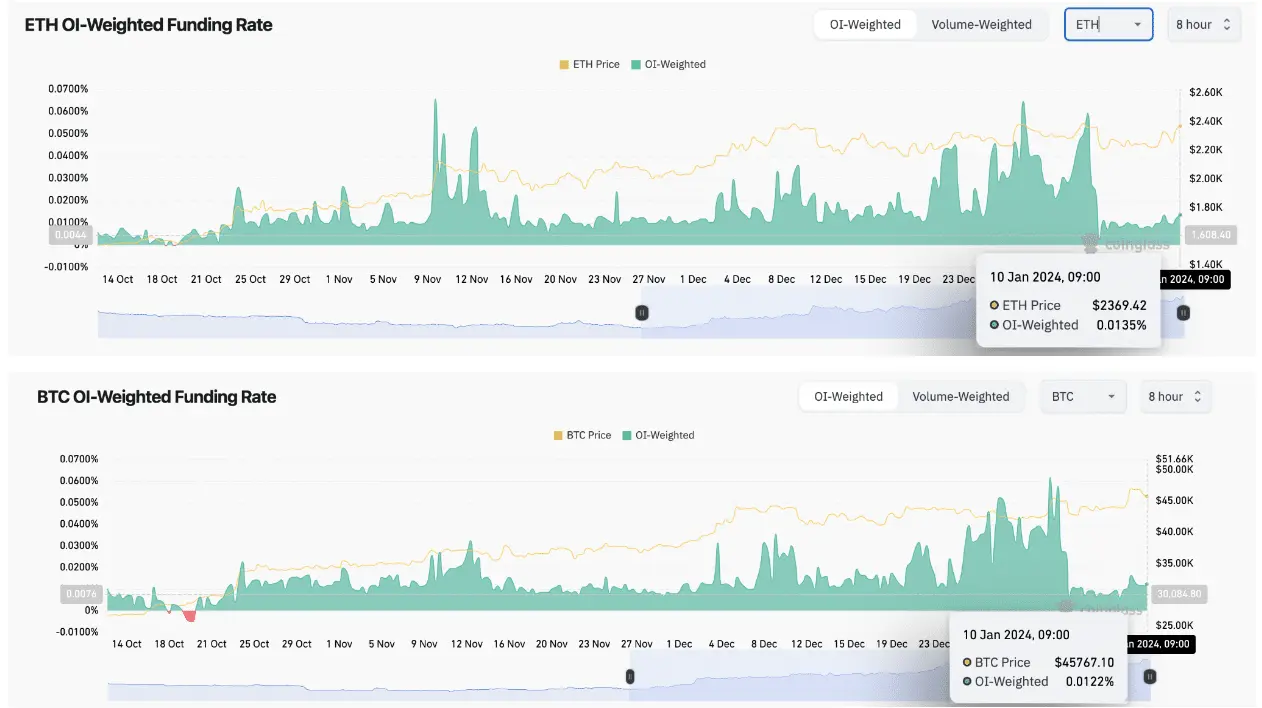Click the ETH OI-Weighted Funding Rate title
The image size is (1262, 708).
click(148, 24)
